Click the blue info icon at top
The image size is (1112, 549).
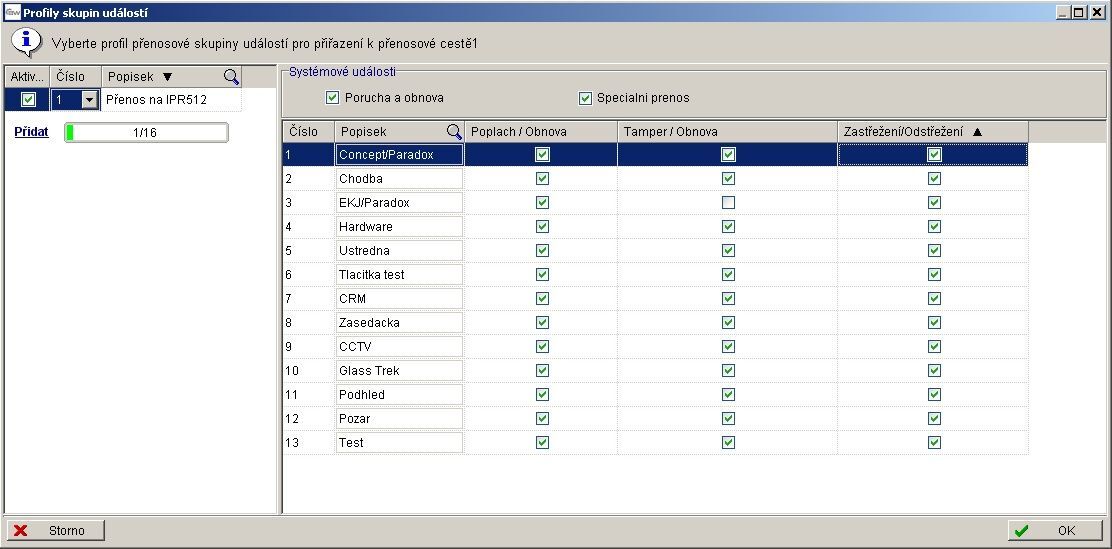pyautogui.click(x=25, y=43)
